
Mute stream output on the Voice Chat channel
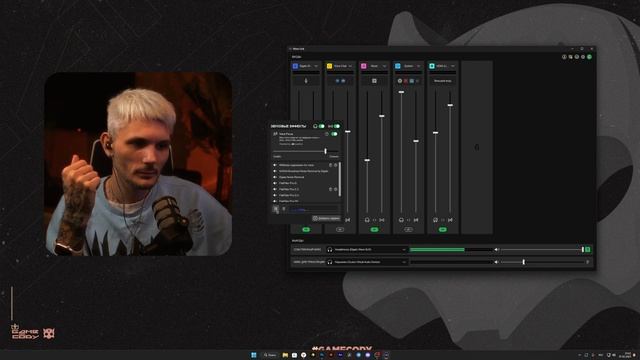tap(348, 220)
